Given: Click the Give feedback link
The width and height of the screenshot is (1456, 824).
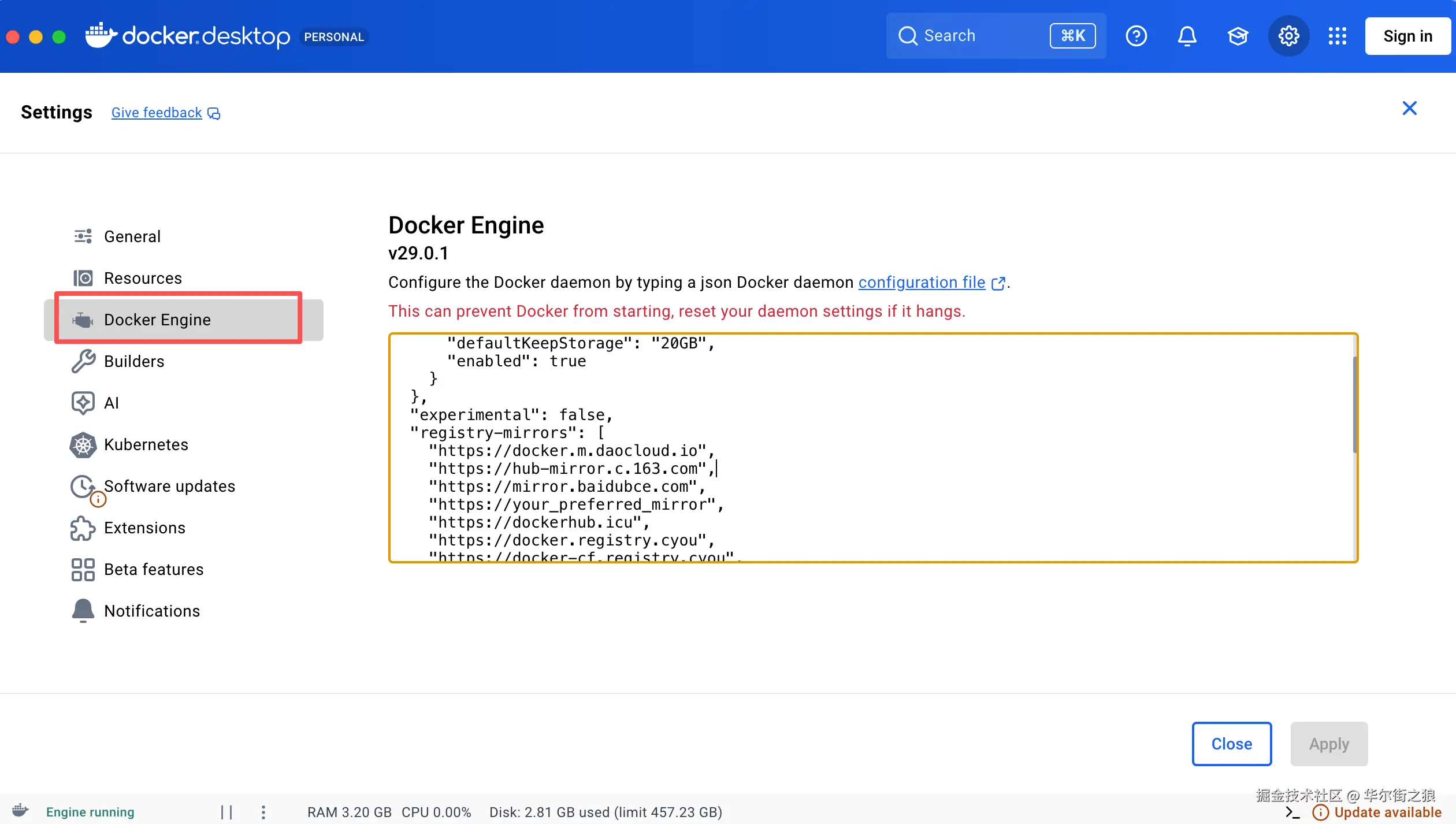Looking at the screenshot, I should click(x=157, y=113).
